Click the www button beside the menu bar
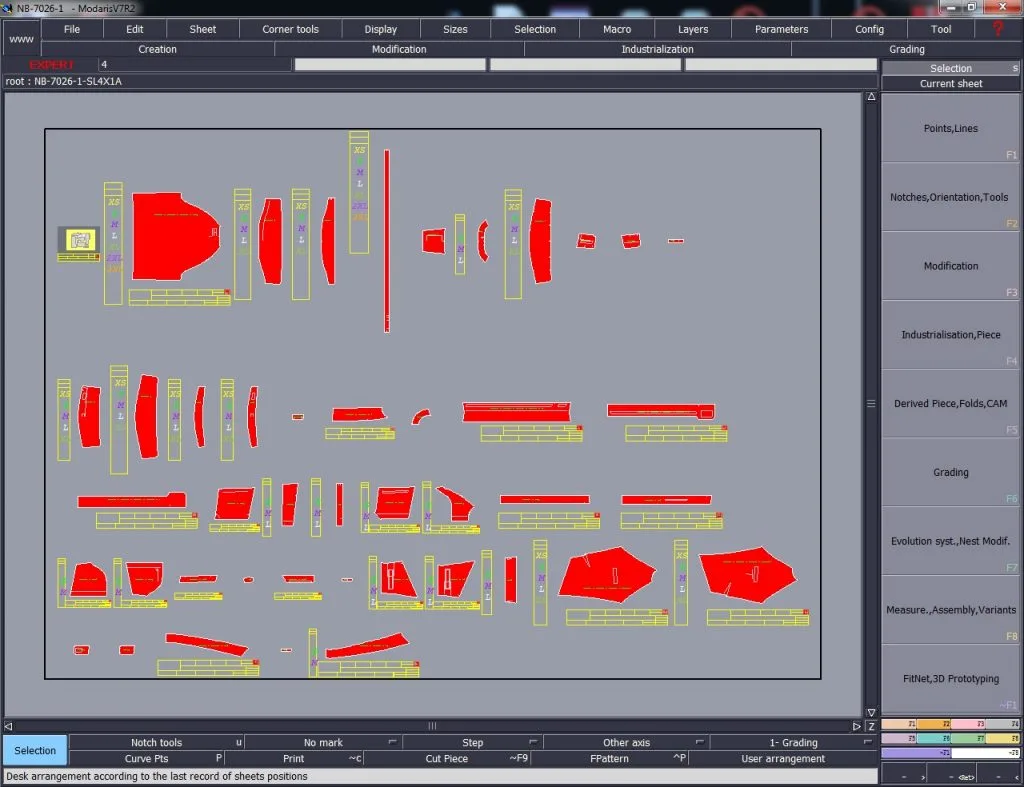Screen dimensions: 1024x787 point(22,39)
